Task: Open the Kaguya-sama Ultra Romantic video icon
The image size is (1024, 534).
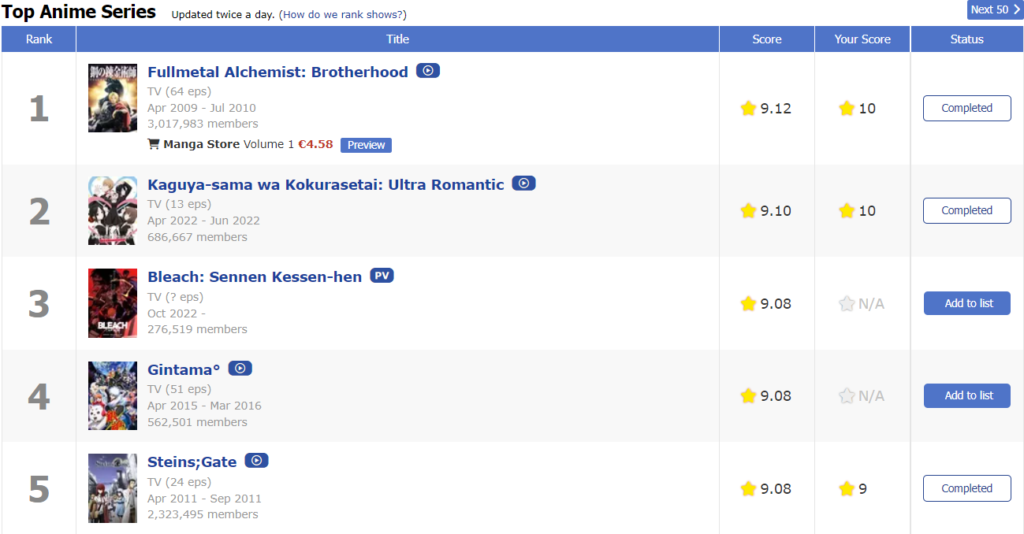Action: point(524,183)
